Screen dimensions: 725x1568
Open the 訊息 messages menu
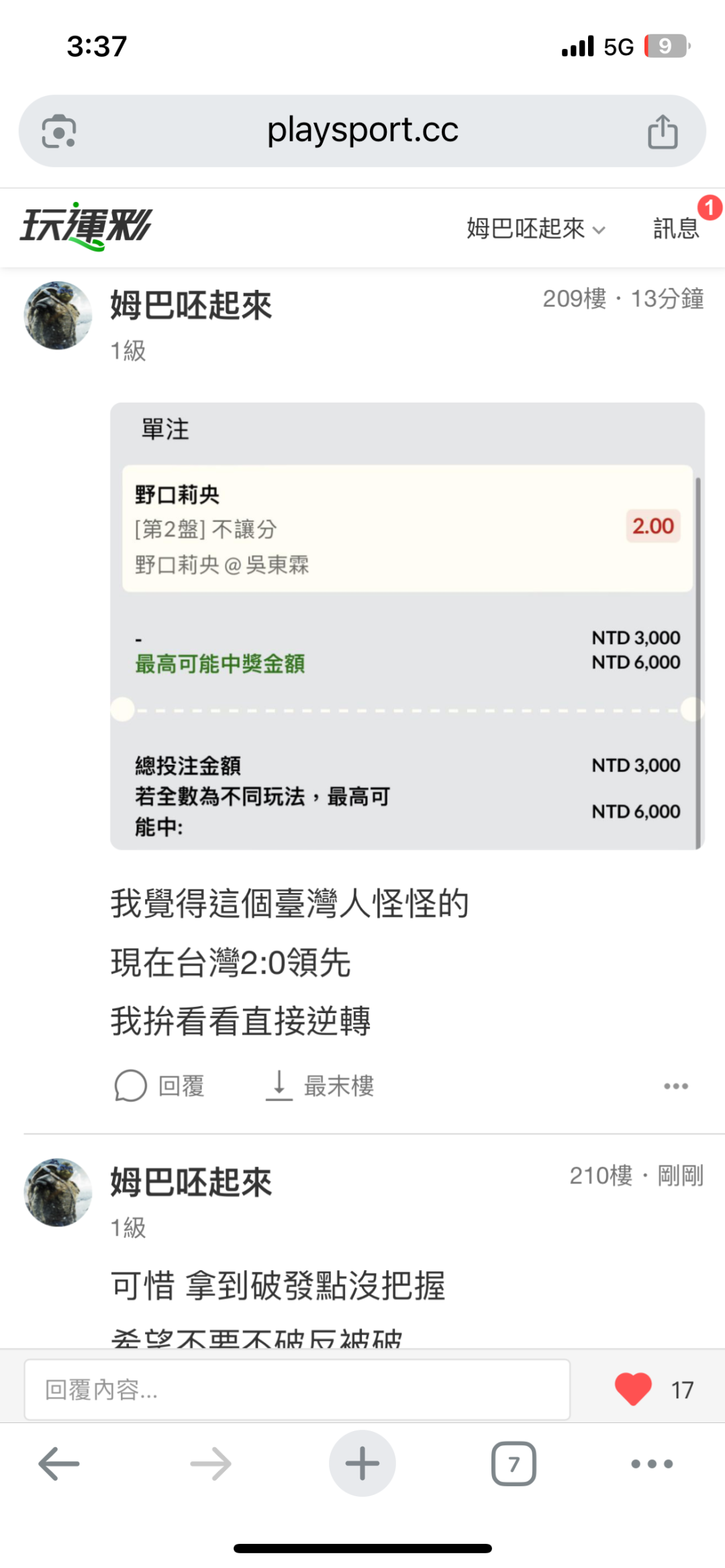(x=676, y=229)
